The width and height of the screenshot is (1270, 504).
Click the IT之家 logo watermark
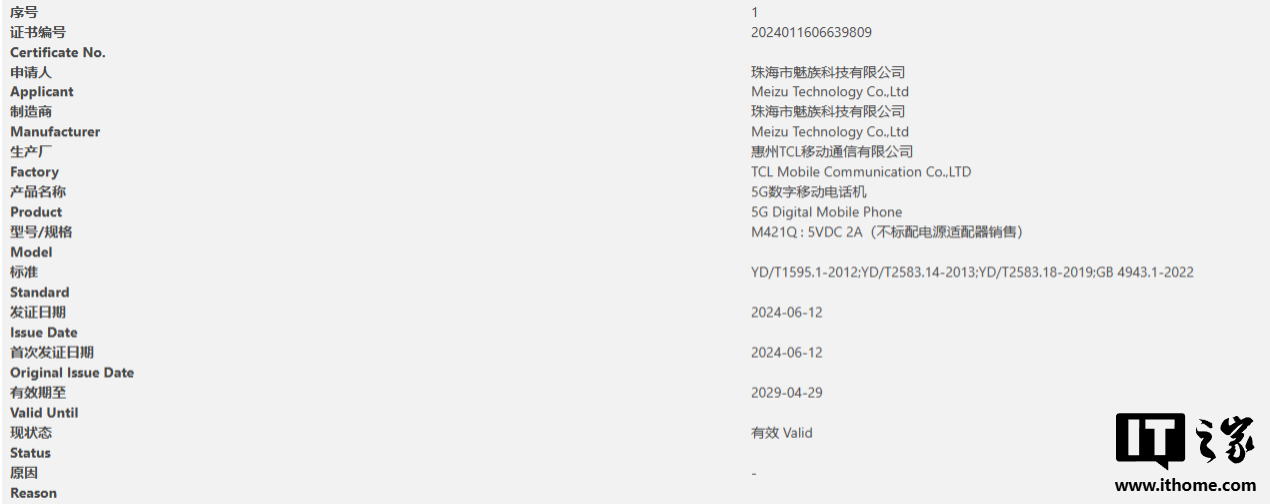pos(1184,441)
